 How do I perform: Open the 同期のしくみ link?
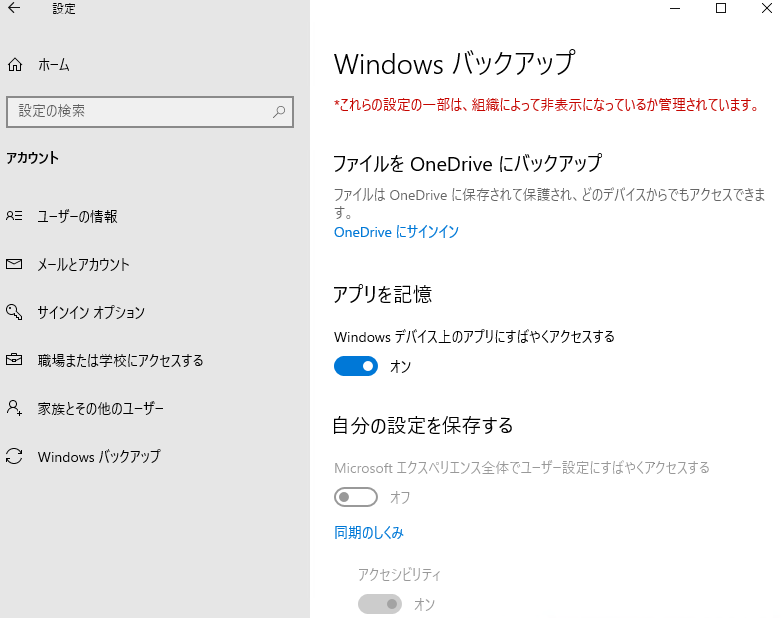(369, 533)
